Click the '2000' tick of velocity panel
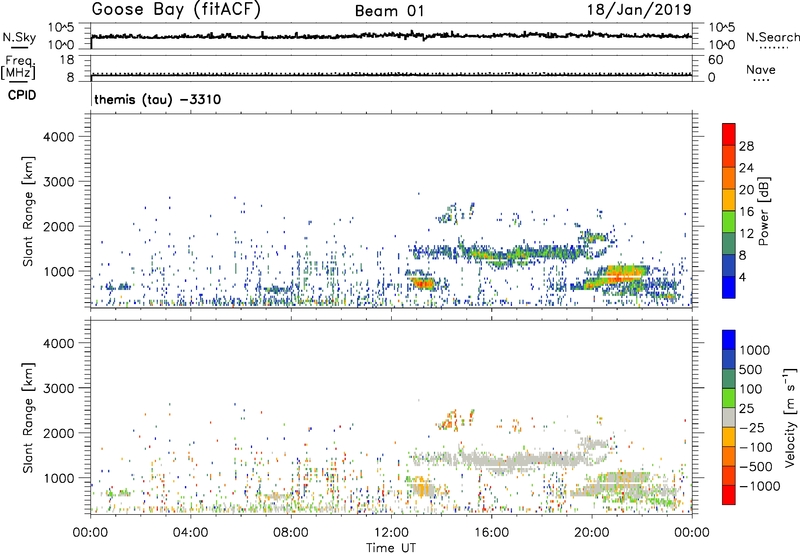Viewport: 800px width, 554px height. pyautogui.click(x=59, y=433)
